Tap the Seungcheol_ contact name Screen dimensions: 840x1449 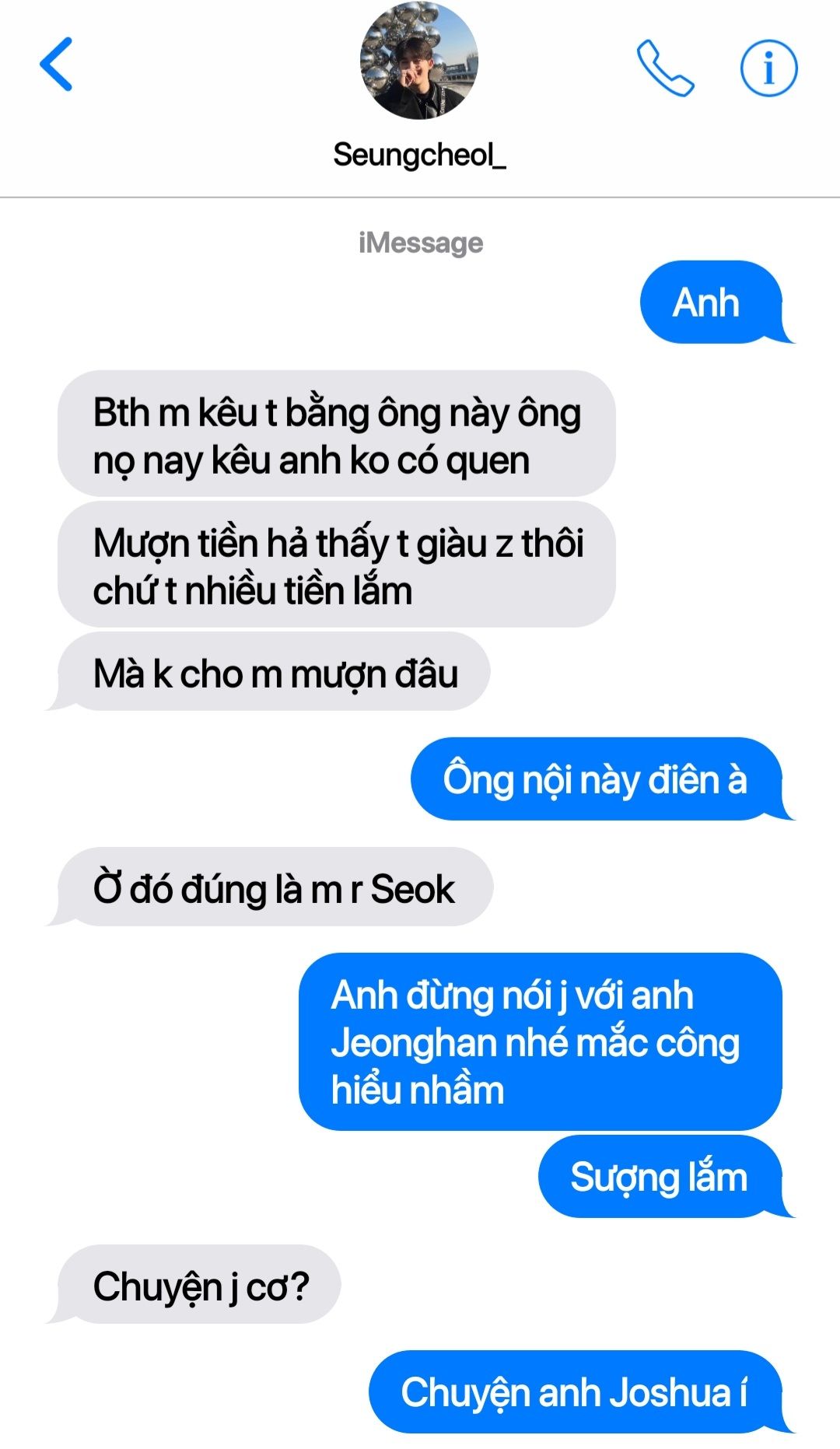coord(420,155)
